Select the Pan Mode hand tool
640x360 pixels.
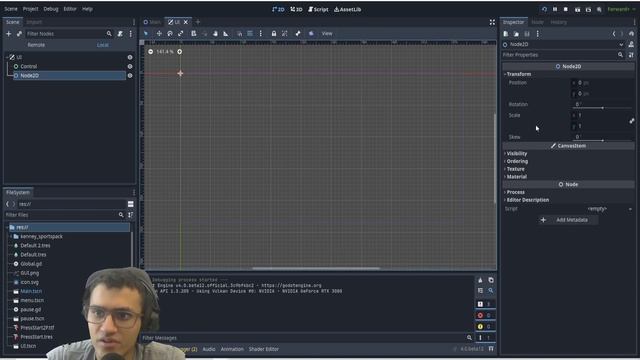click(215, 33)
